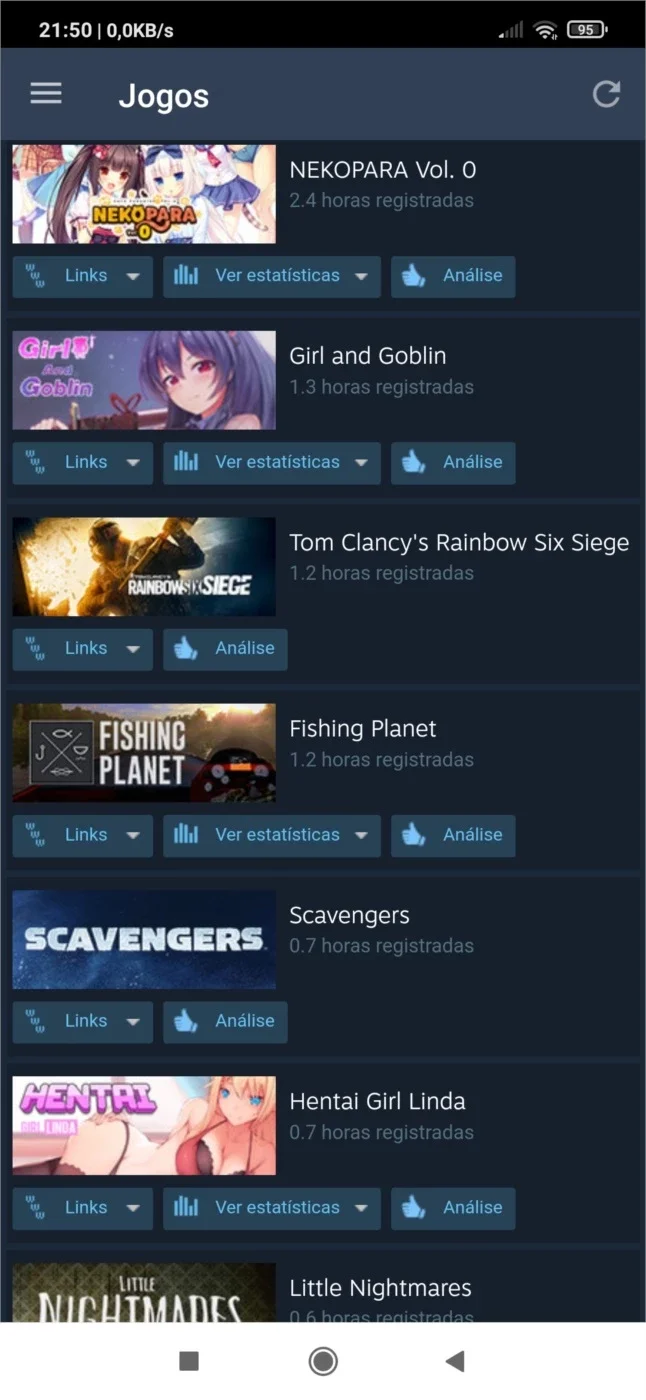Tap the Android home circle button
This screenshot has height=1400, width=646.
(x=323, y=1361)
